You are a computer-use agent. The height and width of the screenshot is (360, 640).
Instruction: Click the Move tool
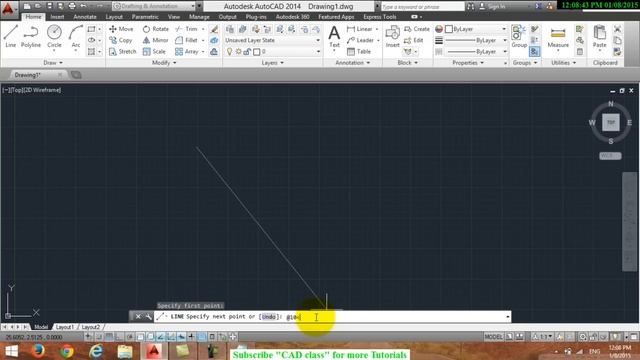point(121,29)
